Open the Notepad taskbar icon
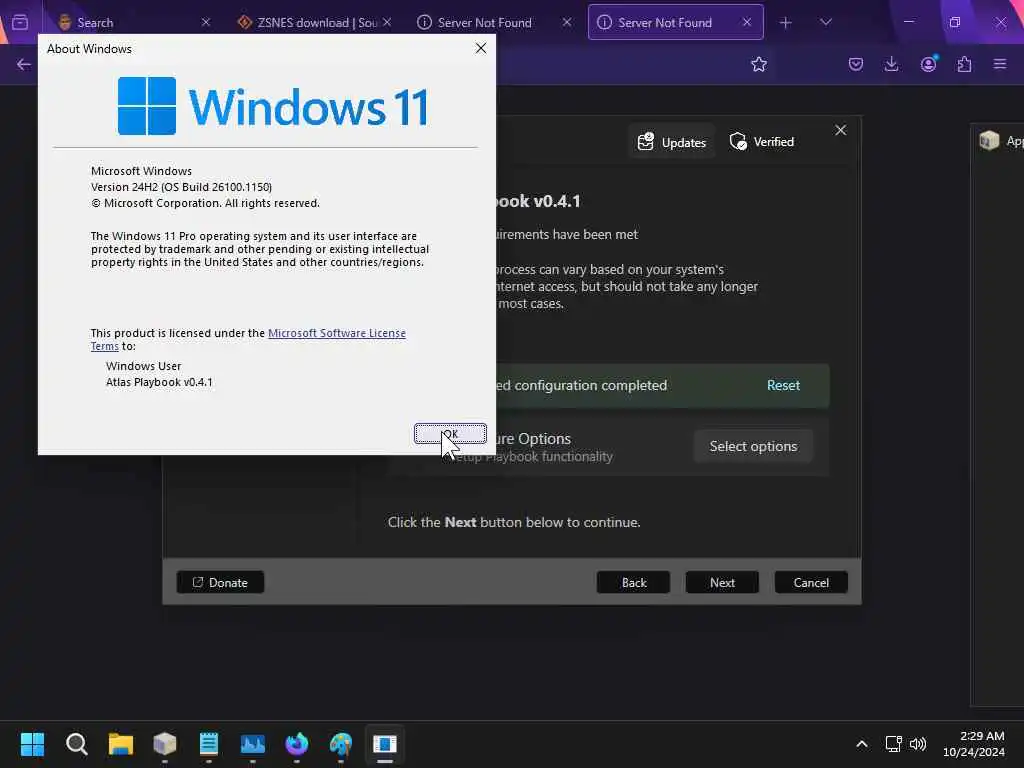Viewport: 1024px width, 768px height. [x=209, y=744]
